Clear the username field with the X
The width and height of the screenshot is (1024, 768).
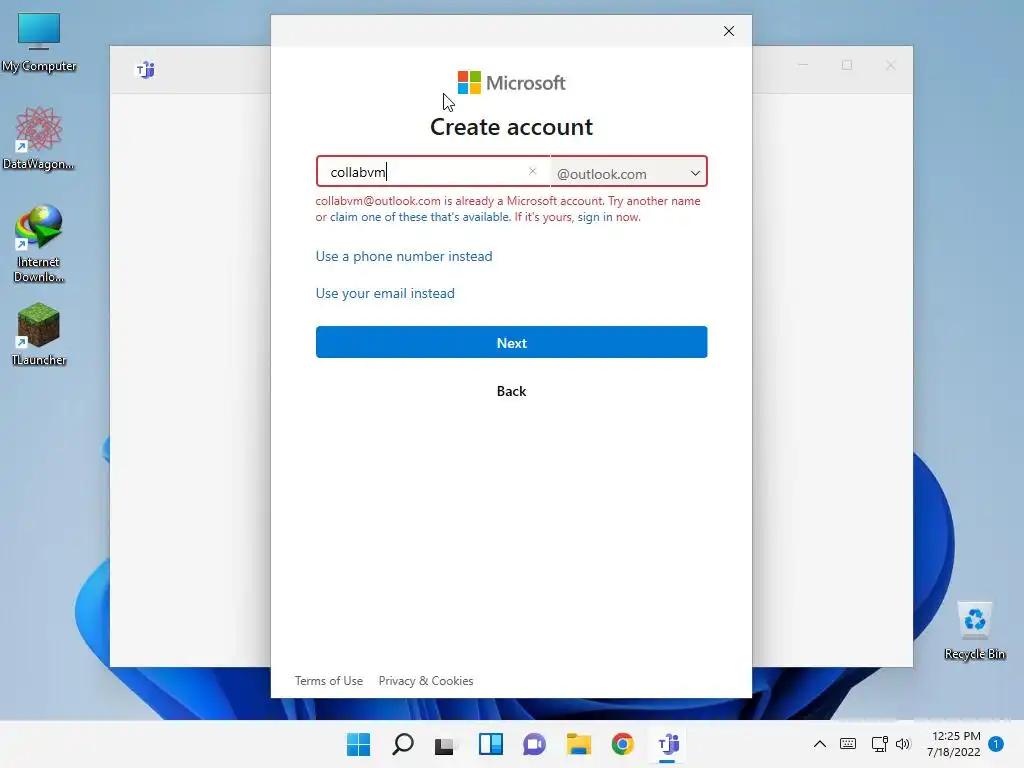click(x=532, y=171)
